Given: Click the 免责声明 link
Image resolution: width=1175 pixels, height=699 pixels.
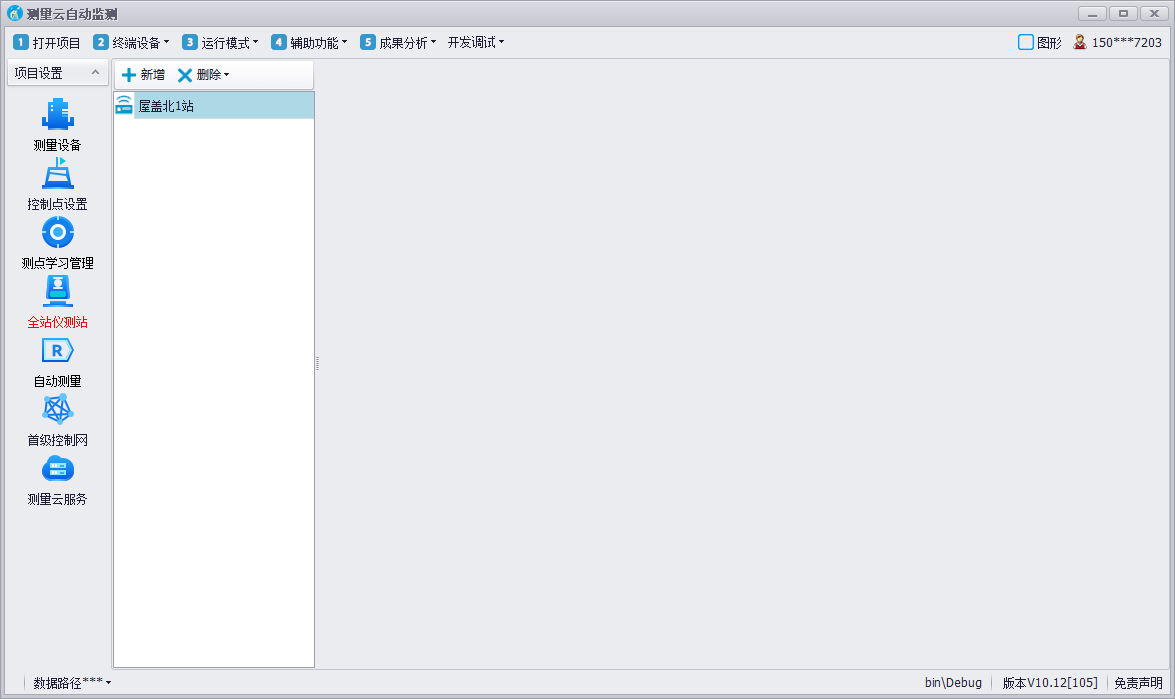Looking at the screenshot, I should [1138, 683].
